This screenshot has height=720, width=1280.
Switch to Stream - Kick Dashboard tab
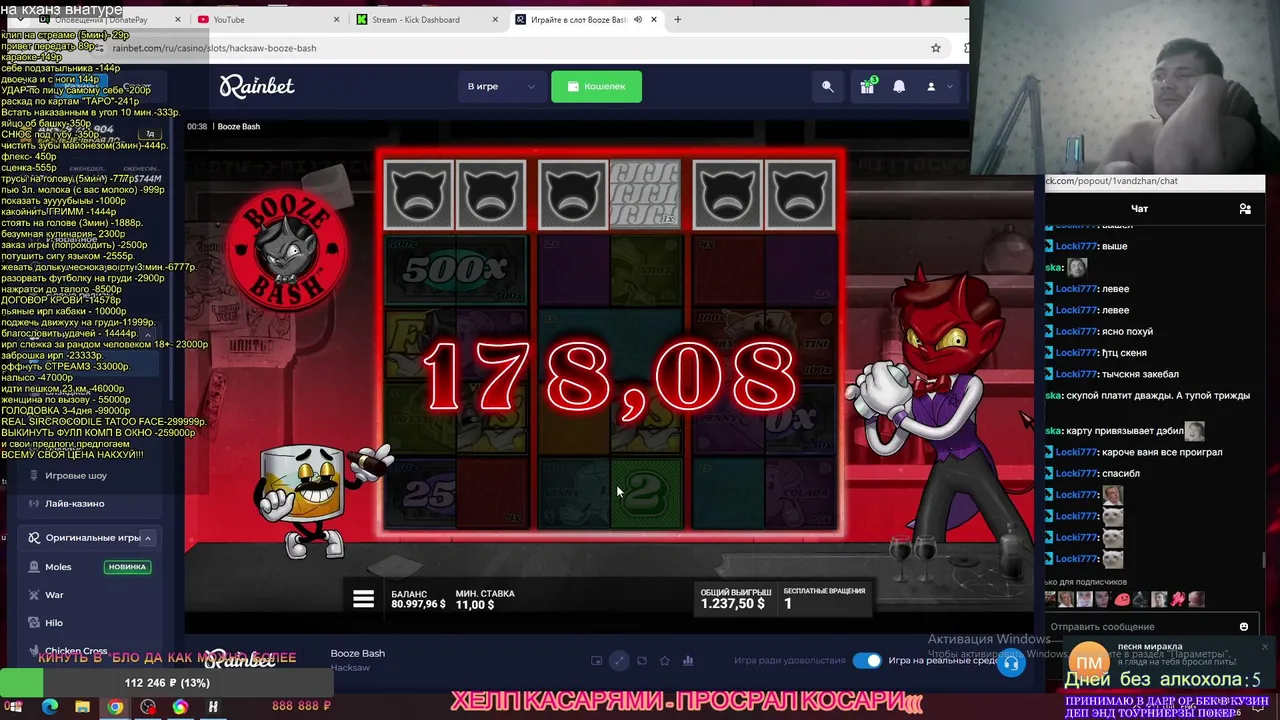pos(428,19)
